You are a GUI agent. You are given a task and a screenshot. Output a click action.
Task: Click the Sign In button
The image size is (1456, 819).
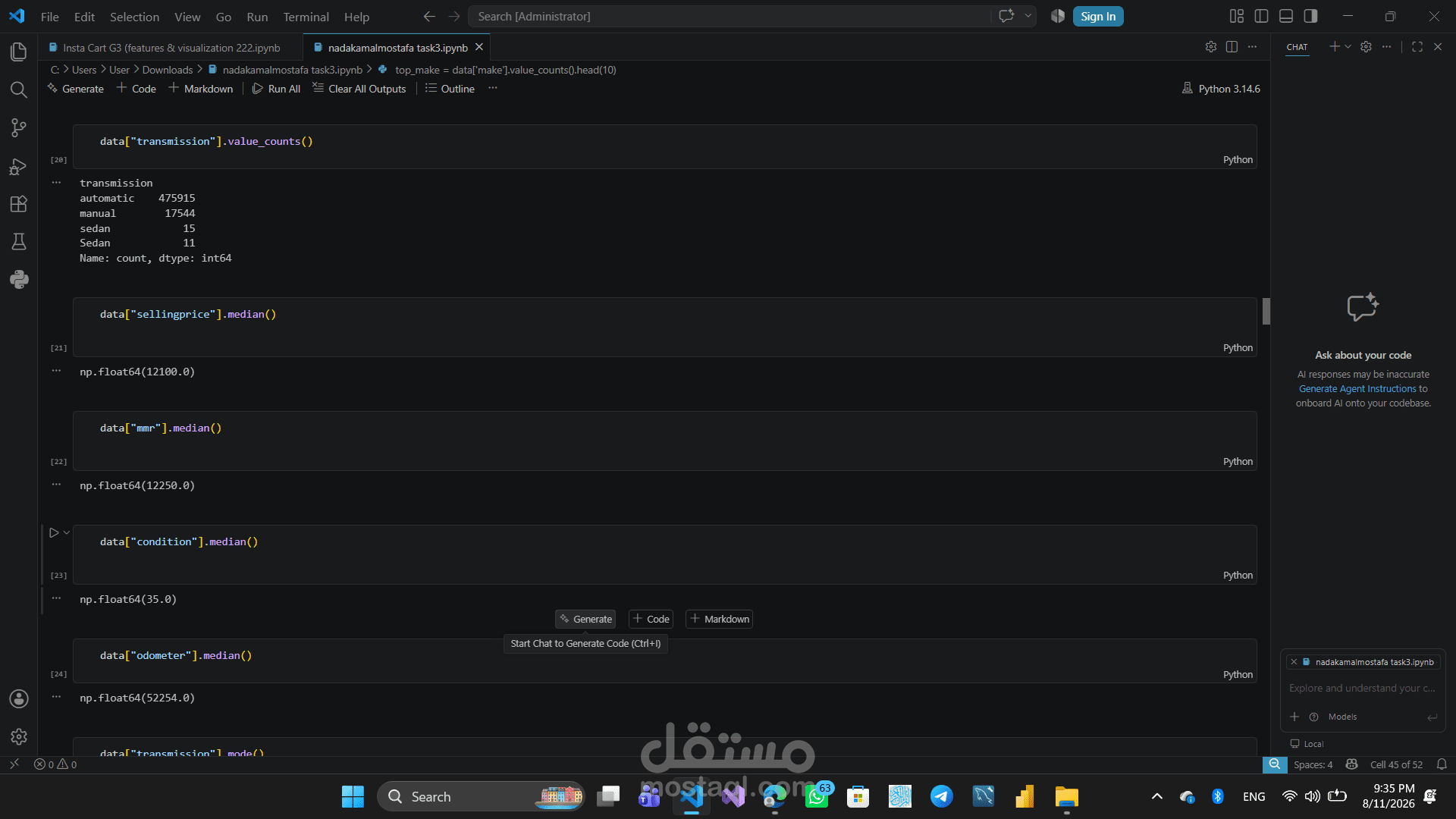(x=1098, y=17)
